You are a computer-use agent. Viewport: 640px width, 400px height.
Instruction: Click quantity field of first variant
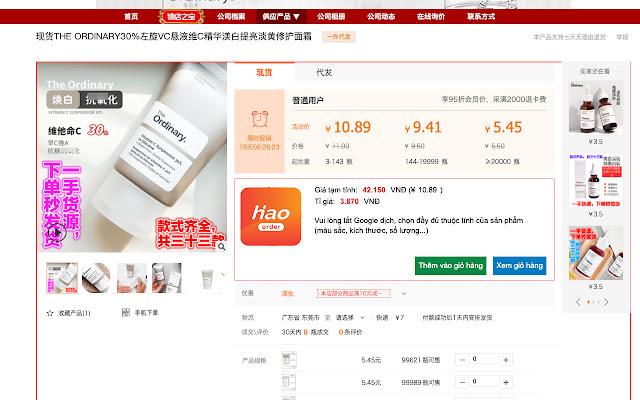click(484, 359)
